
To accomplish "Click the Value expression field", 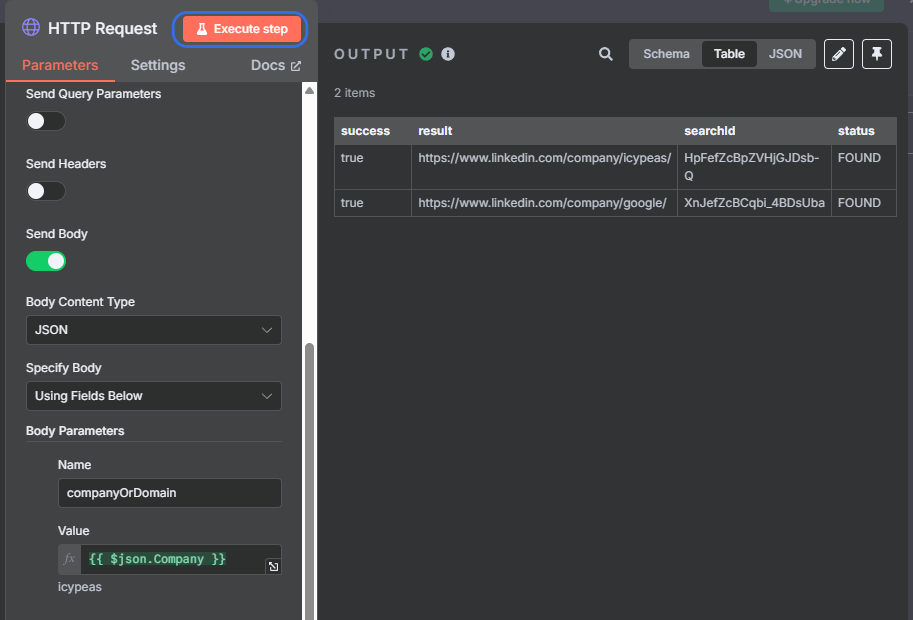I will [x=173, y=559].
